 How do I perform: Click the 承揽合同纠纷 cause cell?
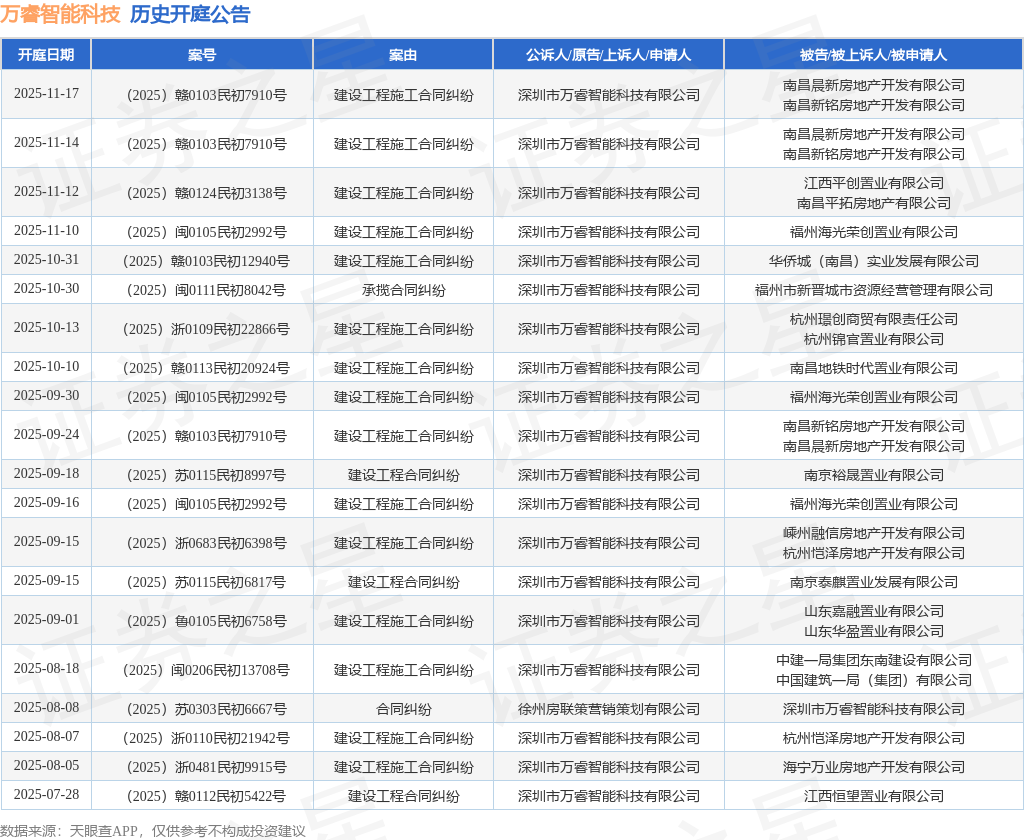pos(404,290)
